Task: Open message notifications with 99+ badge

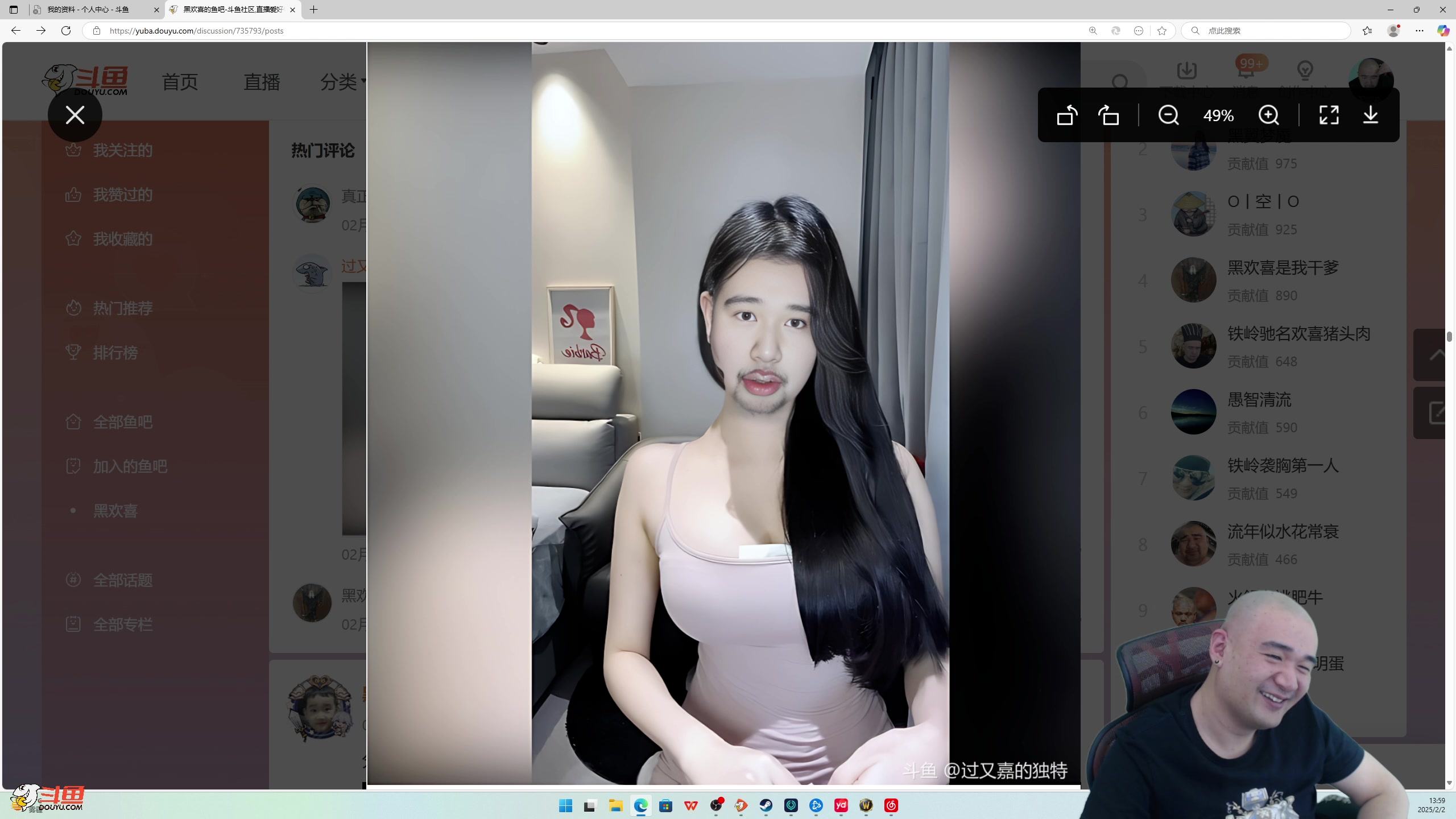Action: tap(1246, 71)
